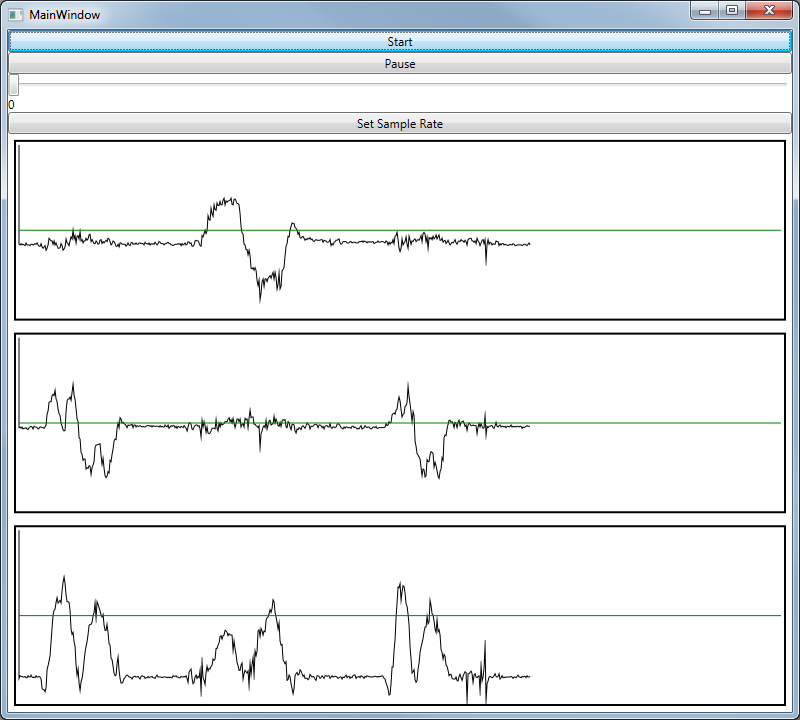Click the deepest trough in the top chart
This screenshot has width=800, height=720.
(260, 299)
